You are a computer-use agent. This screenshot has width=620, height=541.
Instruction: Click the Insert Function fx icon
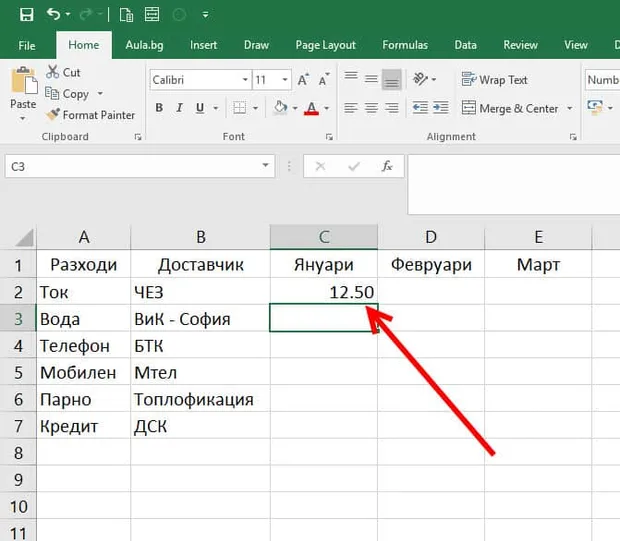pyautogui.click(x=387, y=166)
